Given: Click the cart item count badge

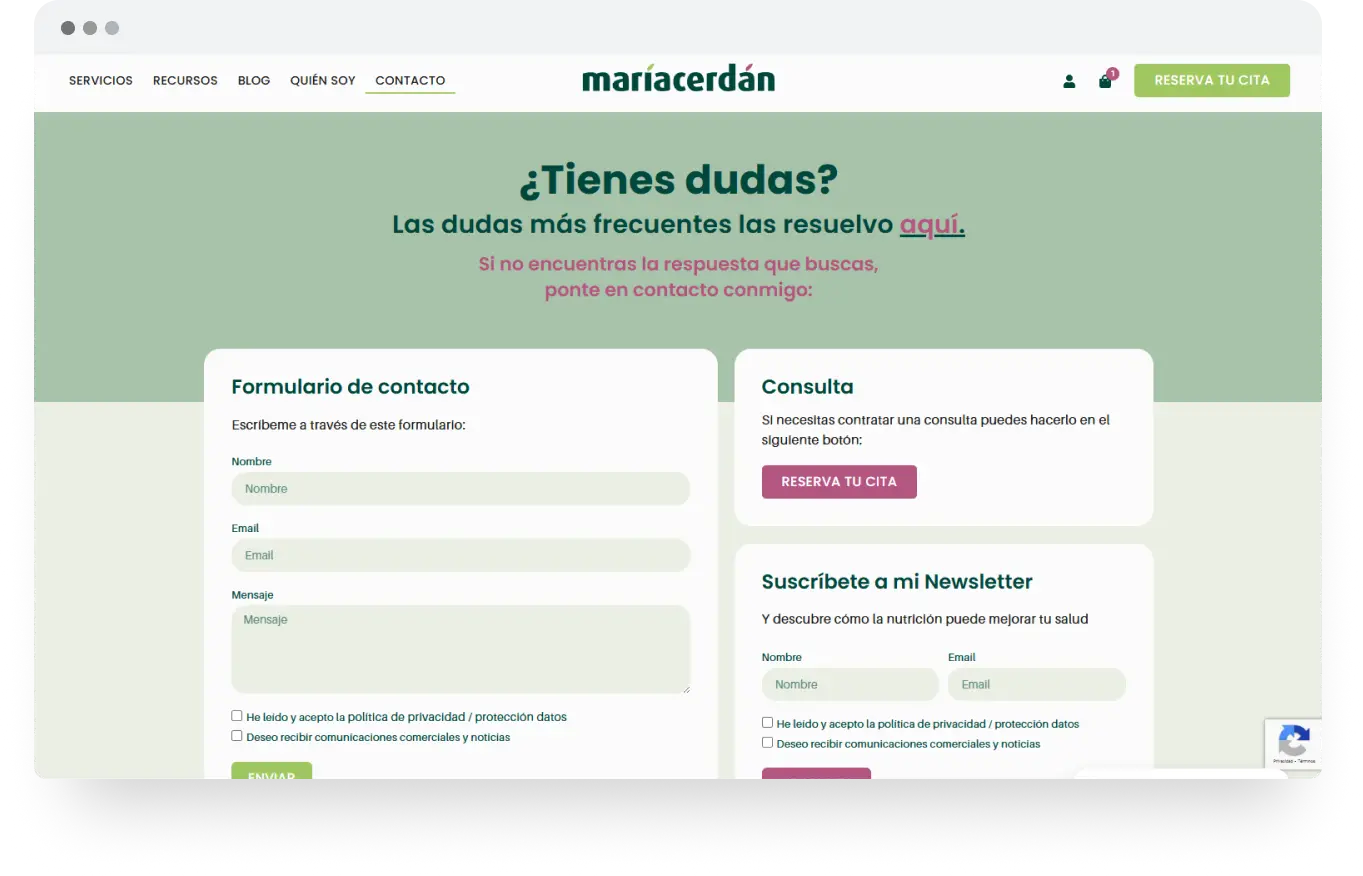Looking at the screenshot, I should coord(1112,74).
